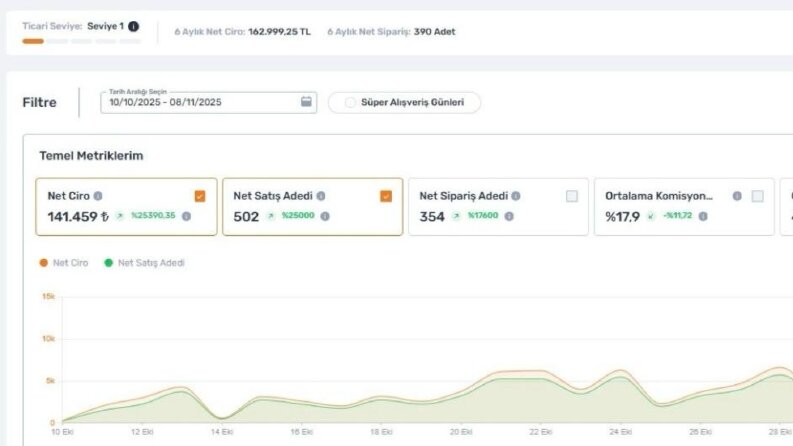This screenshot has height=446, width=793.
Task: Click the Net Ciro upward trend arrow
Action: (120, 216)
